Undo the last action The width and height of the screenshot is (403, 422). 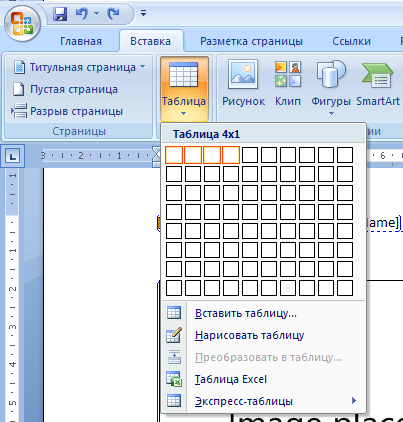click(82, 14)
